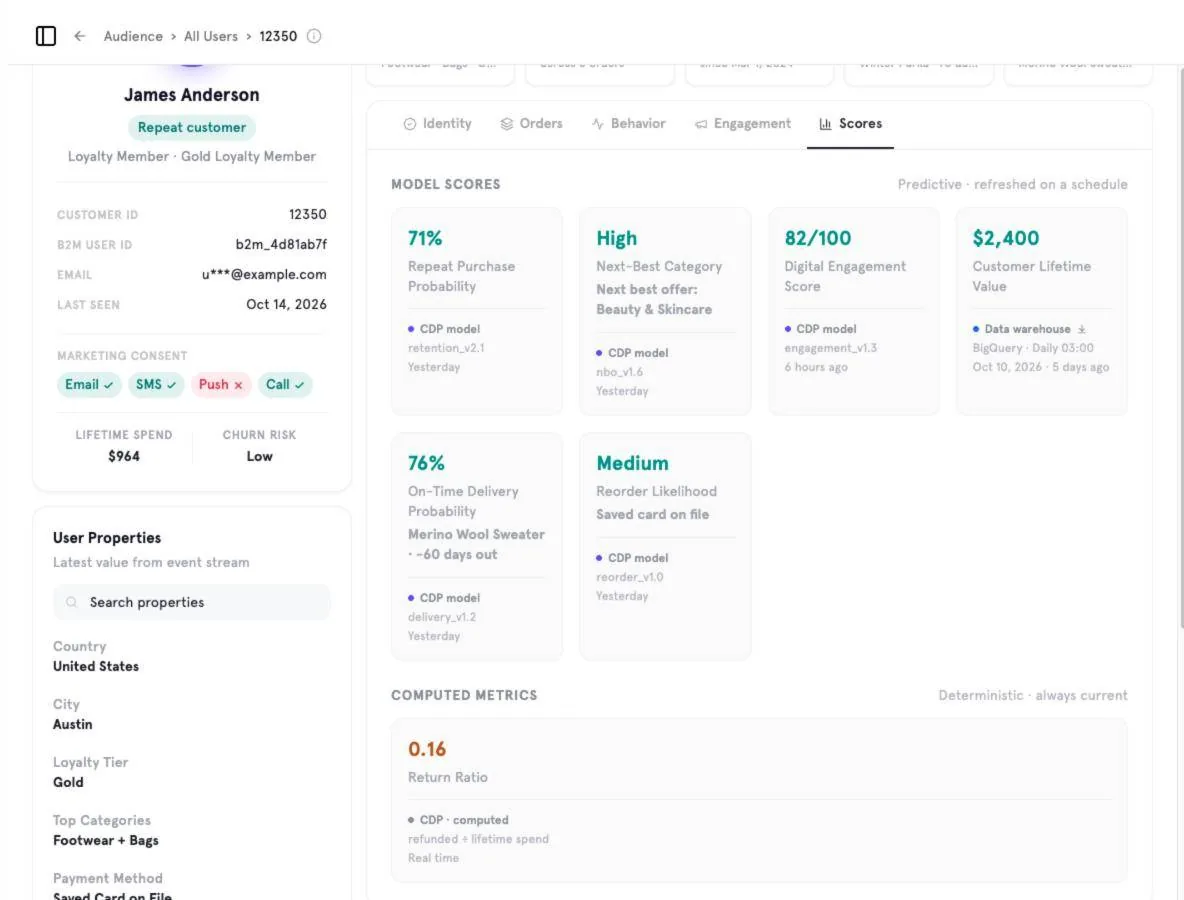Click the delivery_v1.2 model label
Screen dimensions: 1184x900
(442, 617)
